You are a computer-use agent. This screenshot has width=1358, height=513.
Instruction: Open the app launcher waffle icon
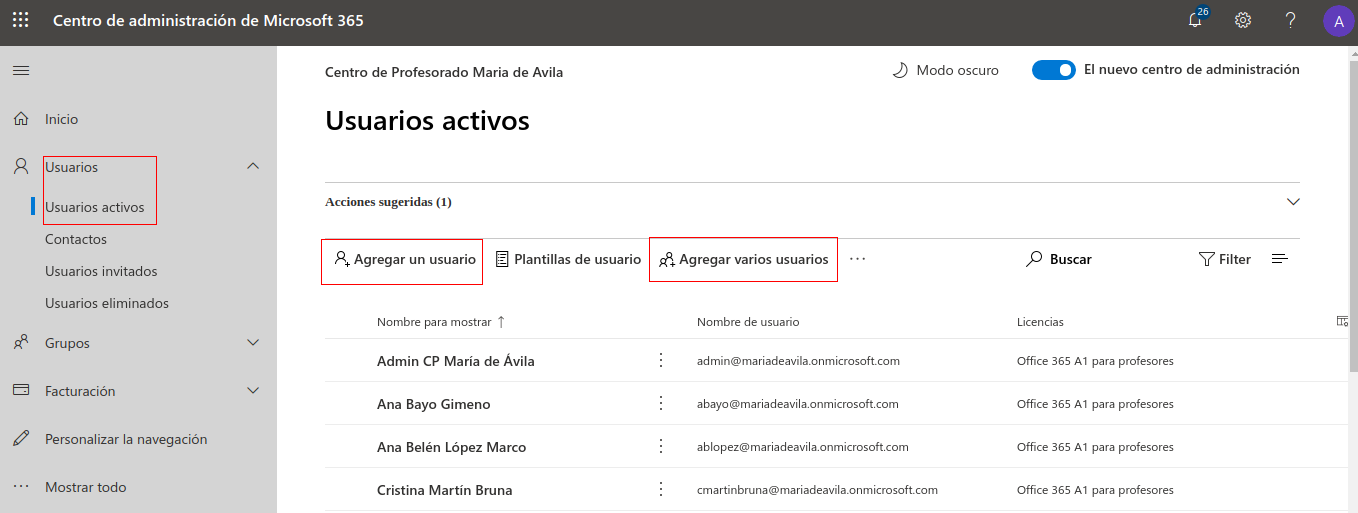point(20,20)
